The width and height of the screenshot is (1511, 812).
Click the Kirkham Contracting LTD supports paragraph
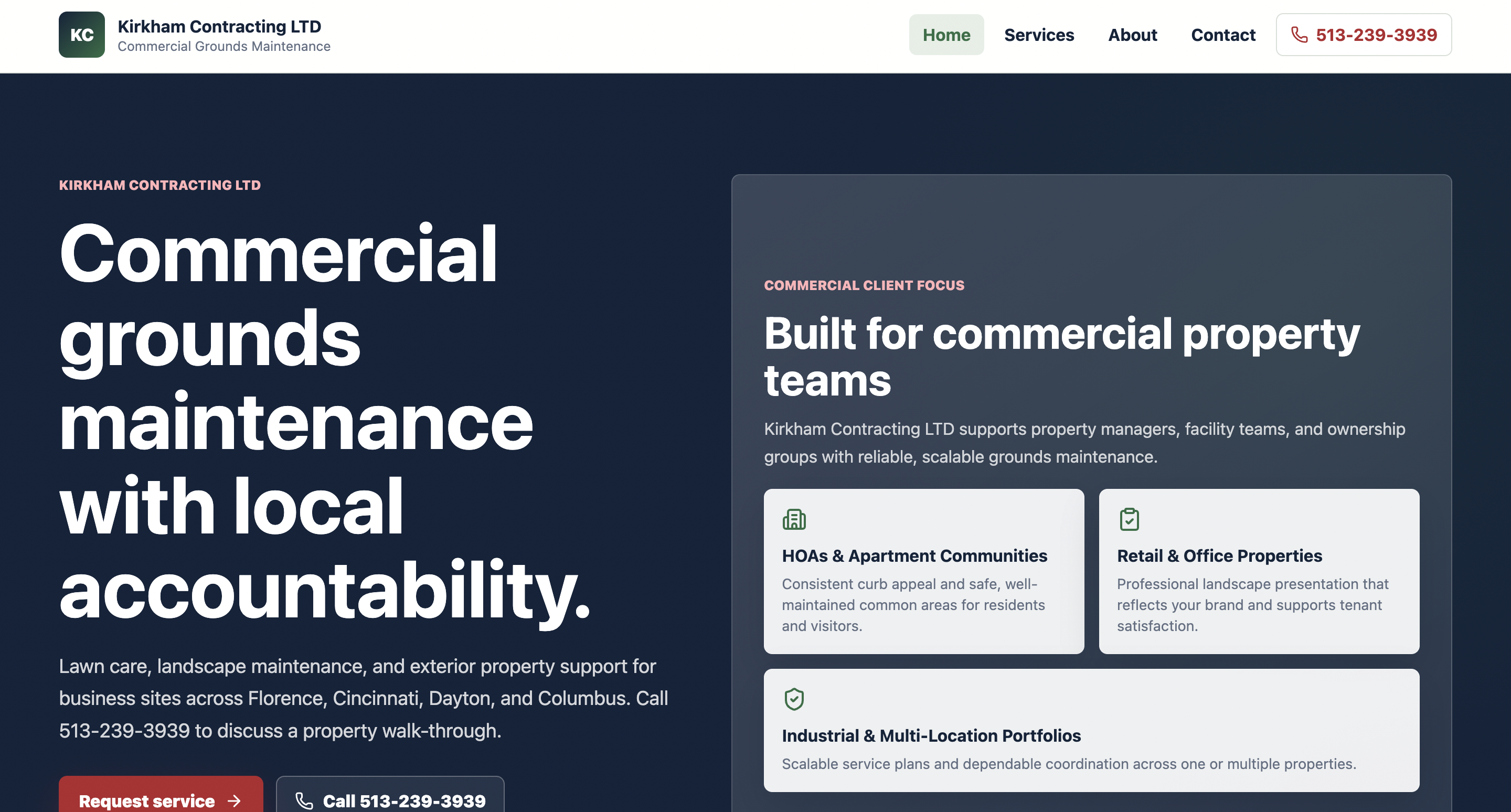pyautogui.click(x=1084, y=443)
